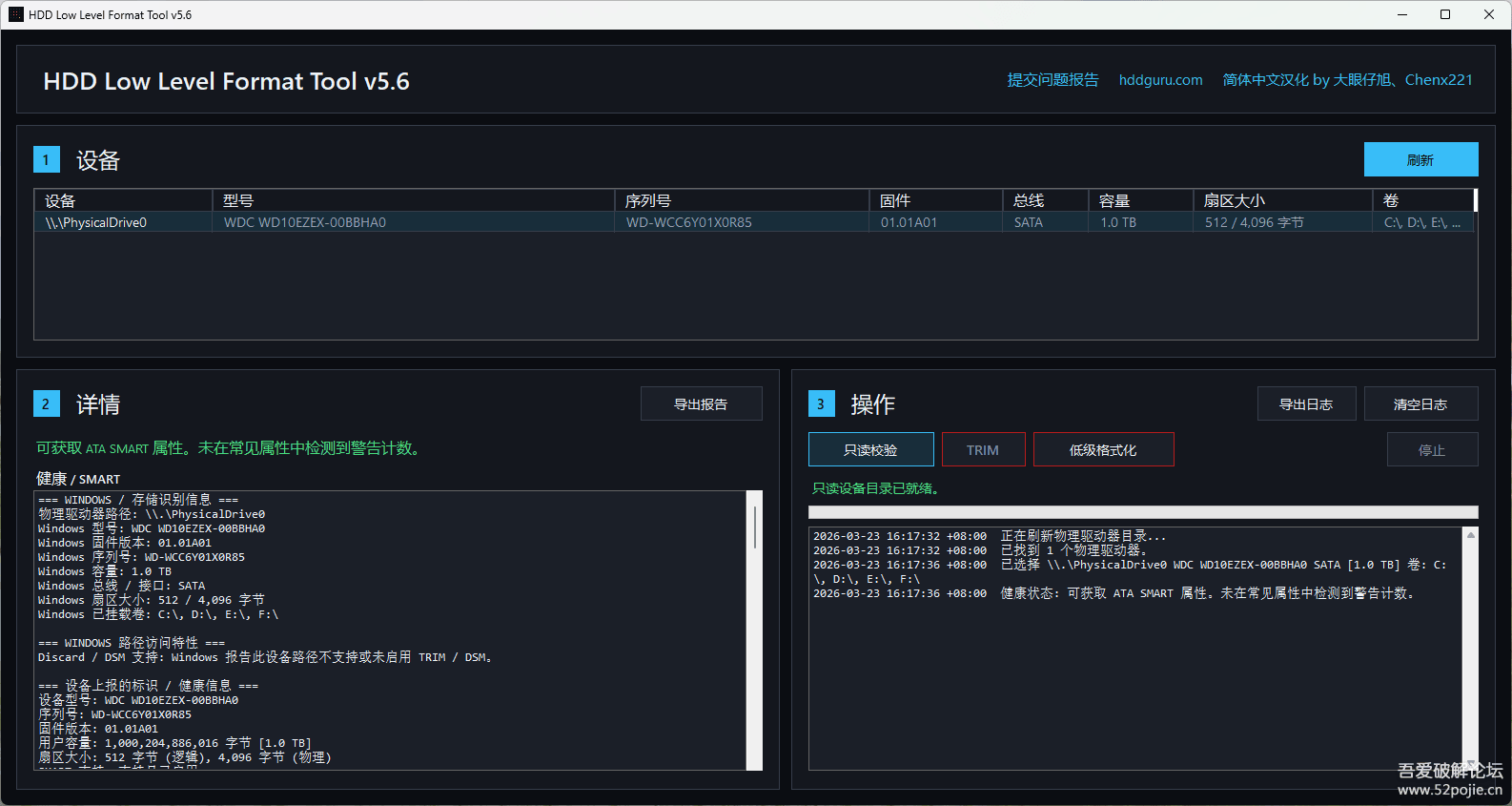Viewport: 1512px width, 806px height.
Task: Click the 型号 column header
Action: click(413, 200)
